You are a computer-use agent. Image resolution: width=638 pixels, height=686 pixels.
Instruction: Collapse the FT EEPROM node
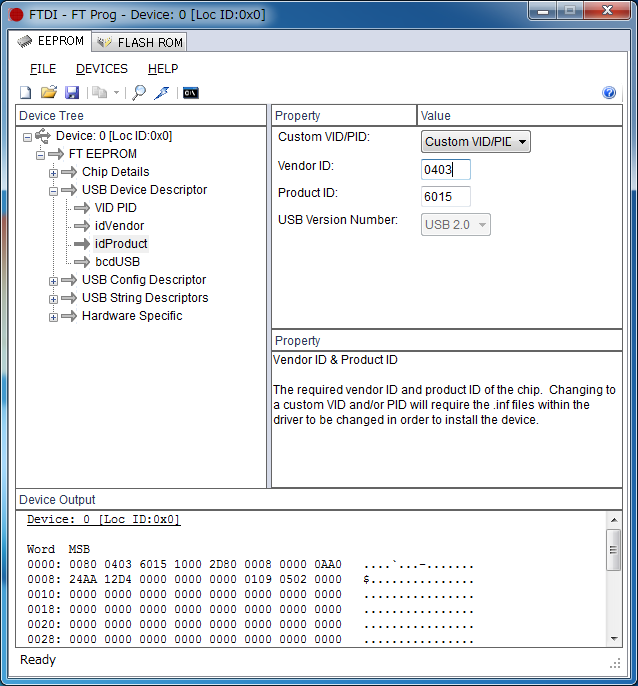point(41,155)
